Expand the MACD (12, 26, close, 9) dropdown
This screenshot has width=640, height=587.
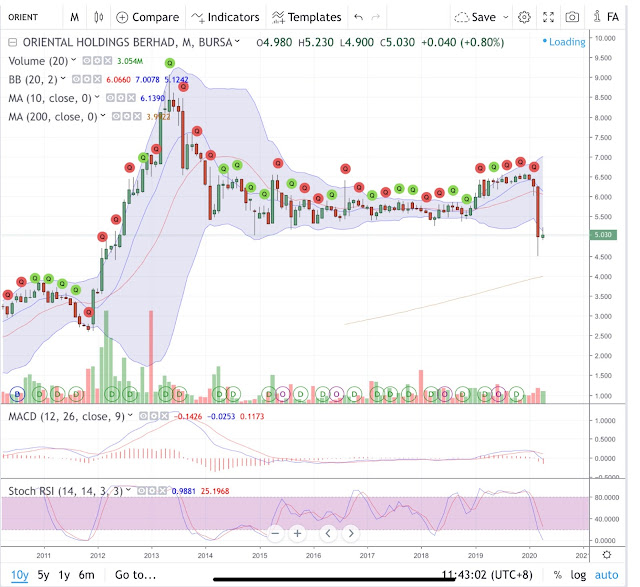[130, 415]
